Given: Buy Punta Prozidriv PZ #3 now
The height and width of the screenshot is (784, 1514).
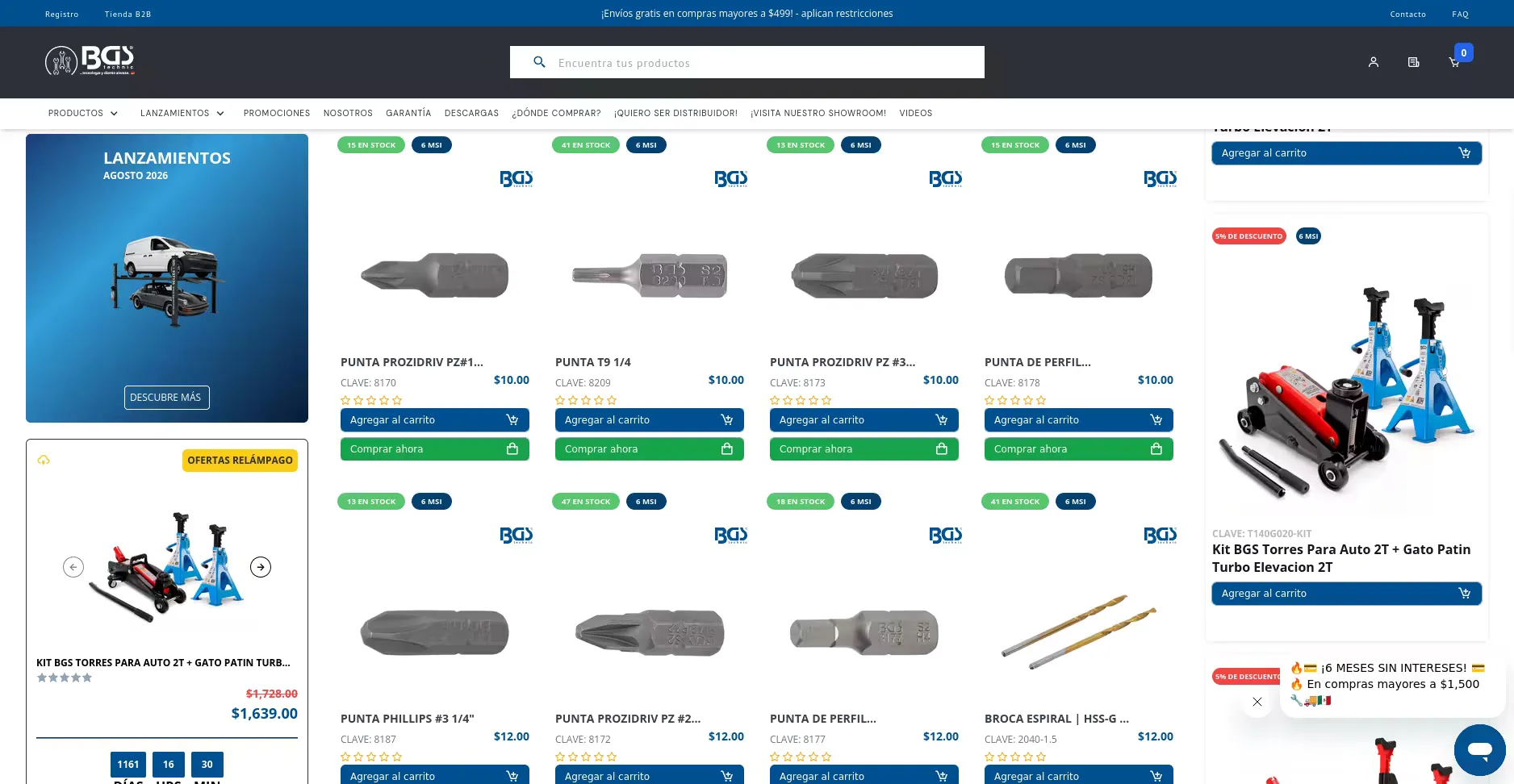Looking at the screenshot, I should point(864,449).
